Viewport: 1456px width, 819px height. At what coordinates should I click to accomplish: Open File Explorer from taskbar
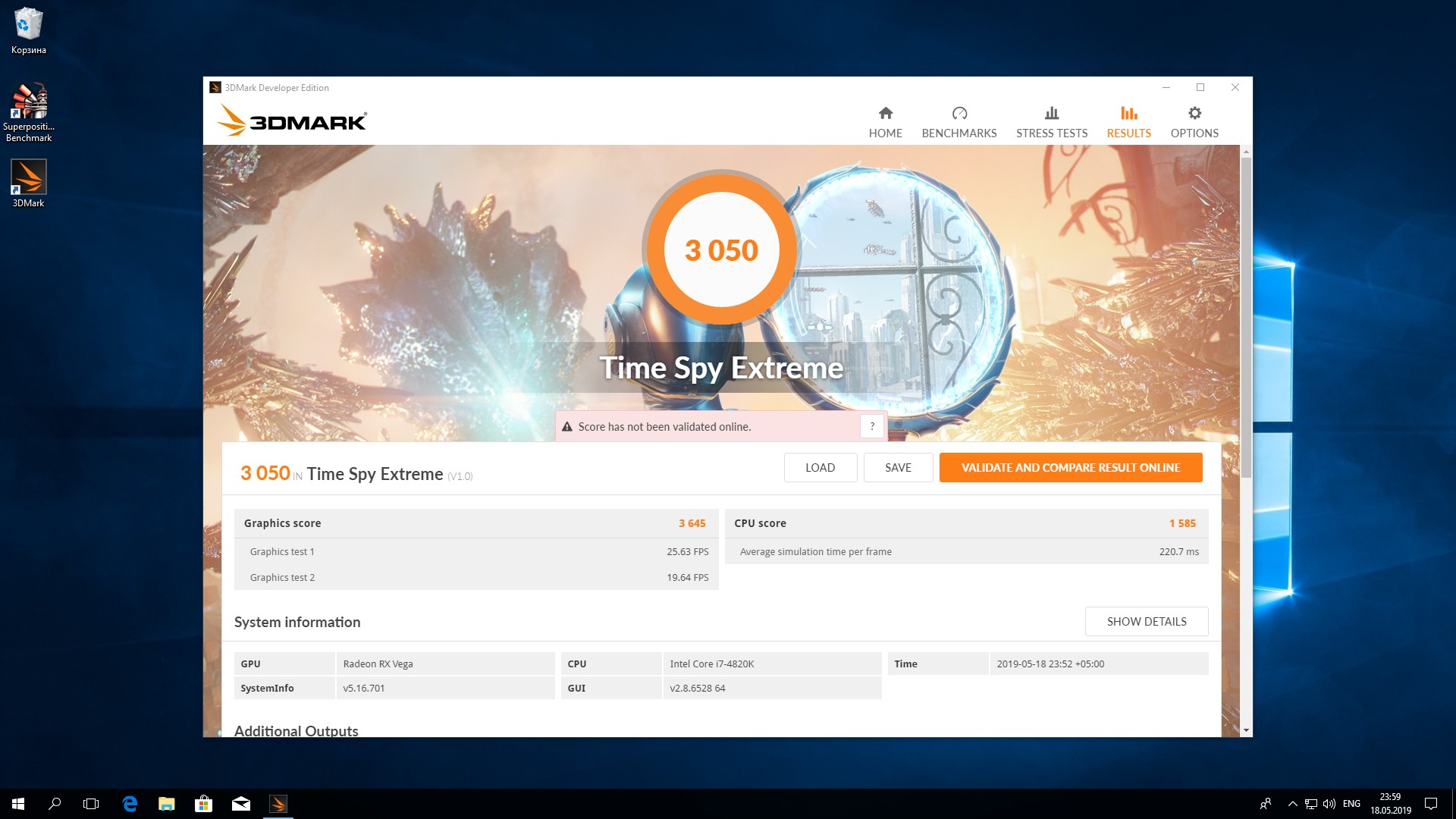coord(167,804)
